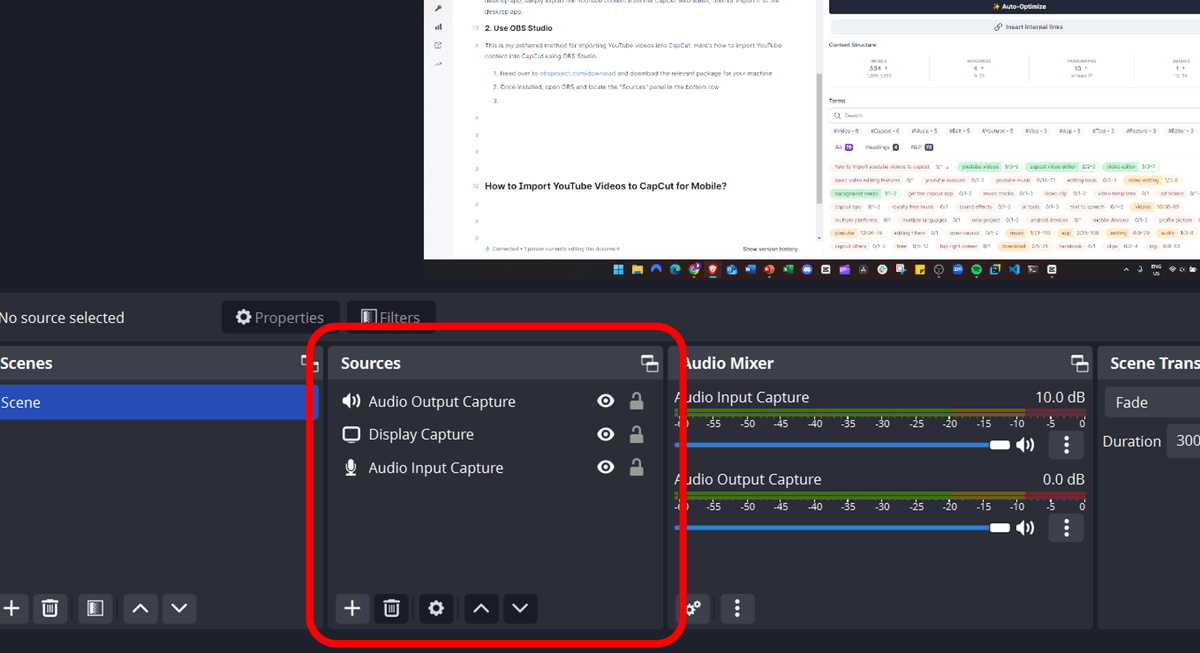Click Show version history in the document

pyautogui.click(x=770, y=249)
